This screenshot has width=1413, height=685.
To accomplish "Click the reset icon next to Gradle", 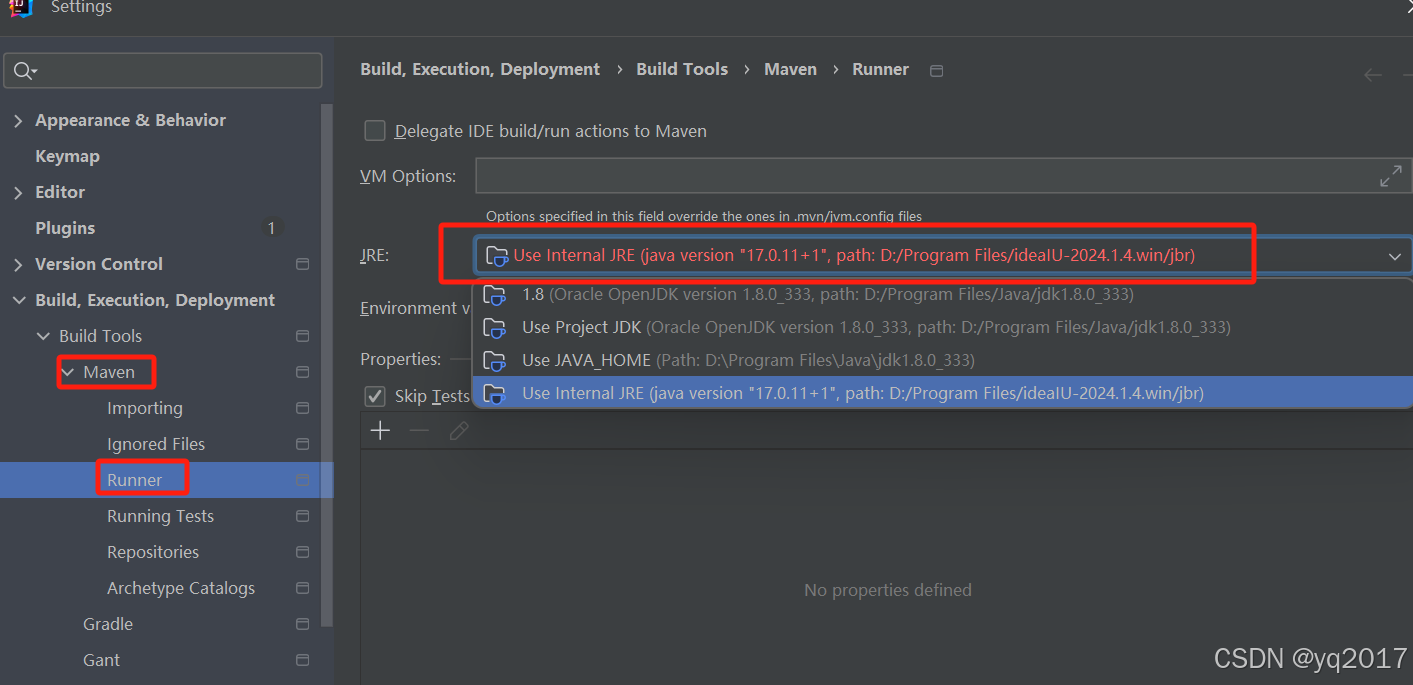I will click(302, 623).
